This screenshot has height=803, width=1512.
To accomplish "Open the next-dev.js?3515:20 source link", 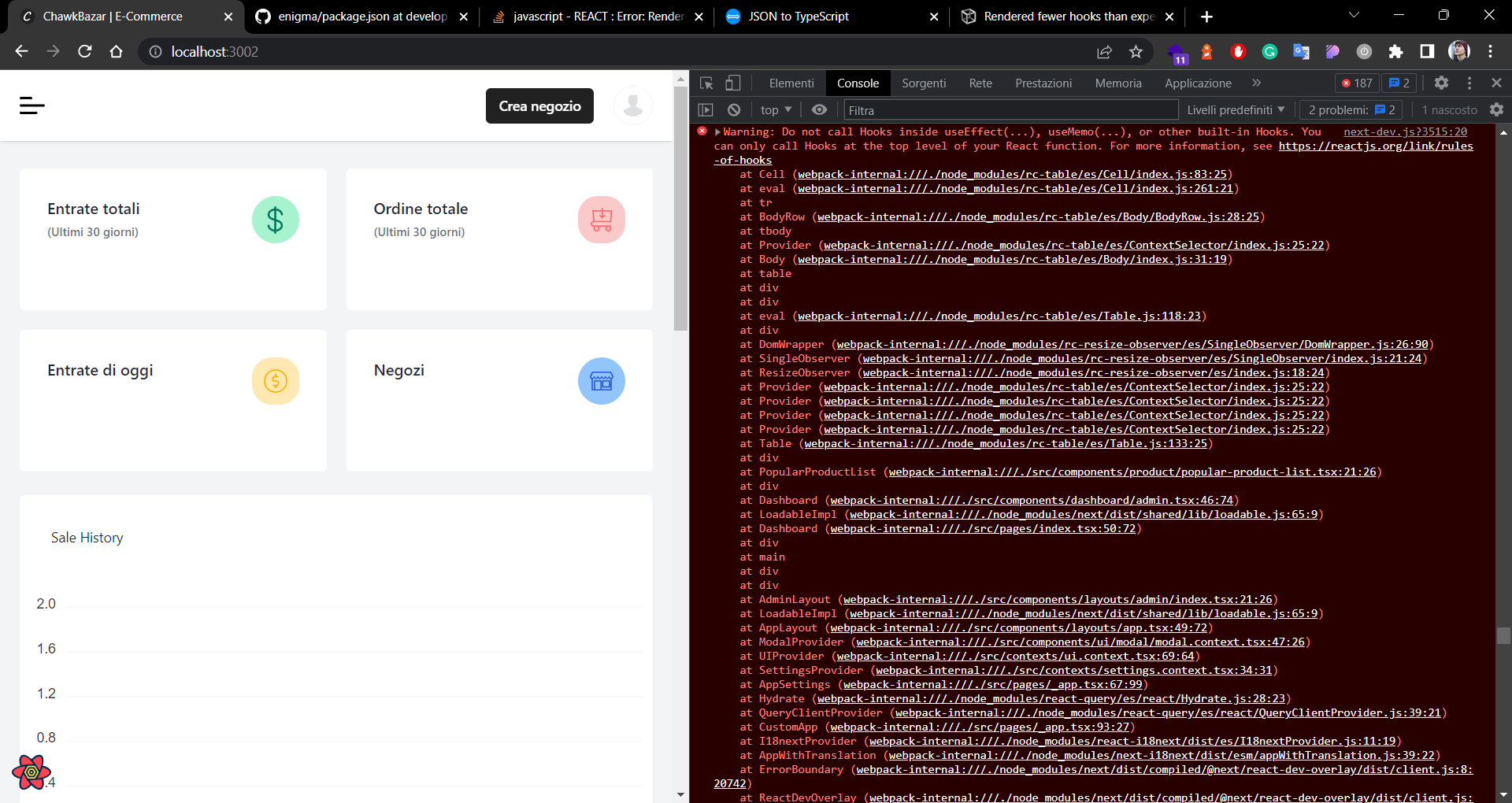I will [1405, 131].
